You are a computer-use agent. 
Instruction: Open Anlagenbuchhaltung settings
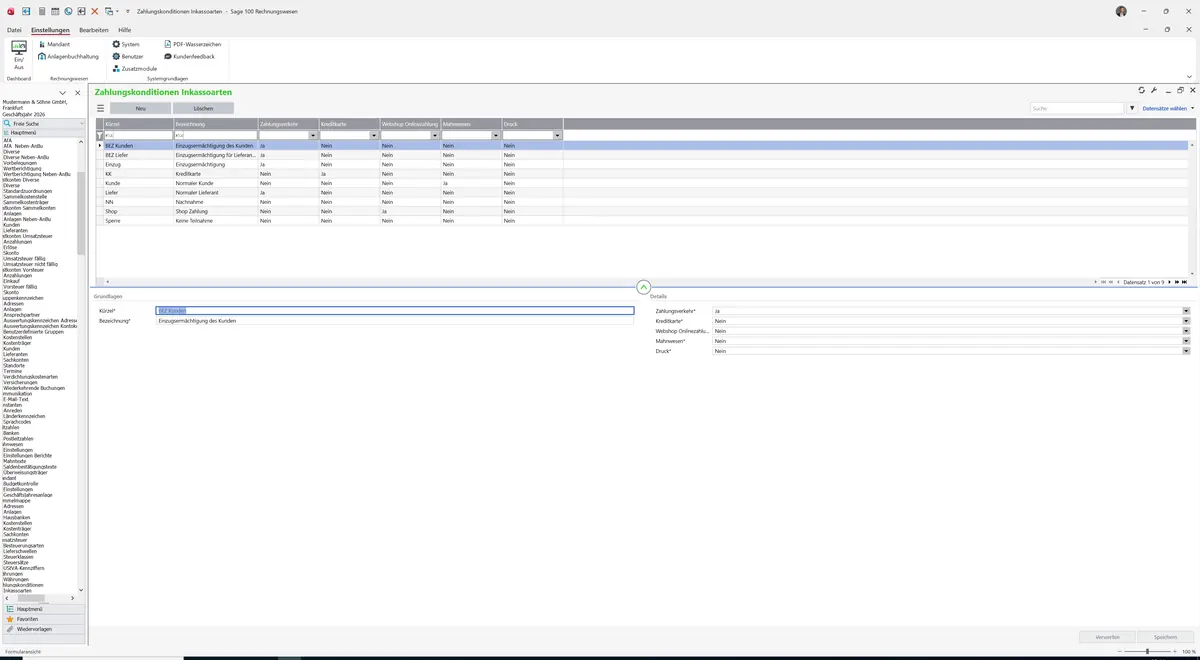coord(68,56)
